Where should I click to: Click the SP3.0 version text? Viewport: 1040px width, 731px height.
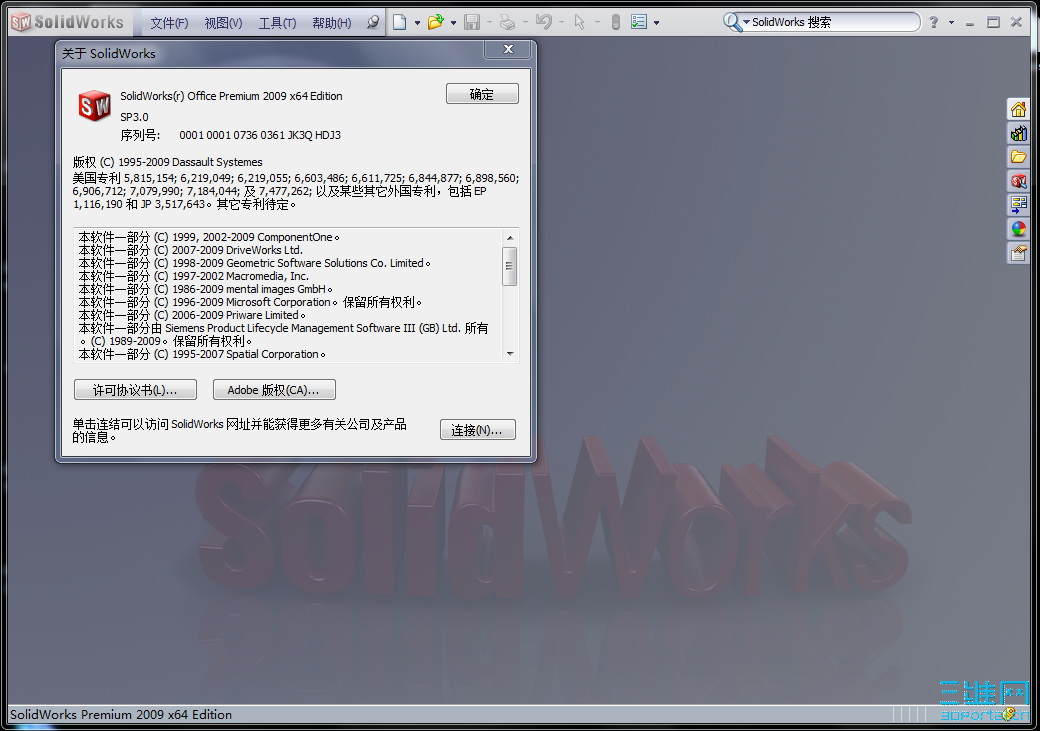[x=134, y=117]
